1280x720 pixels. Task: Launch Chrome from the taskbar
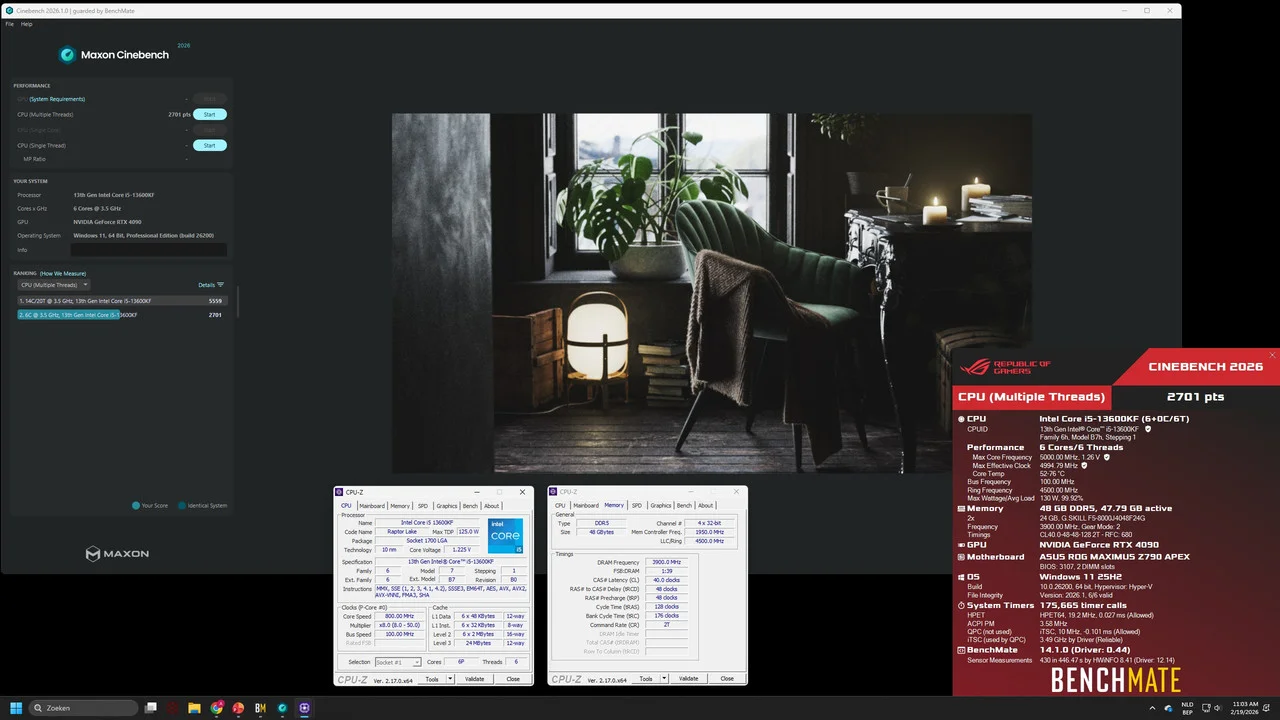coord(217,708)
